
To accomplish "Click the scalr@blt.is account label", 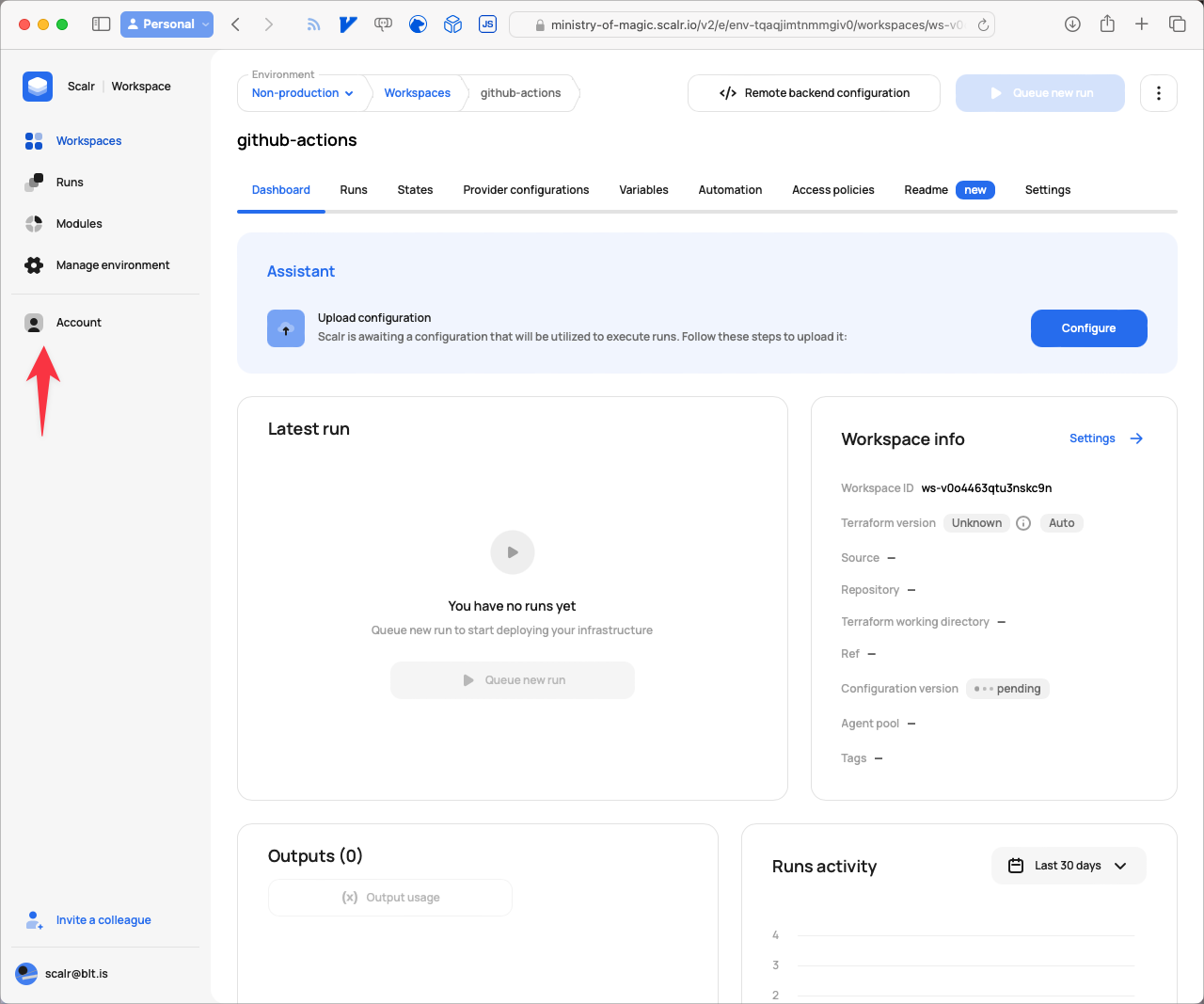I will pos(76,974).
